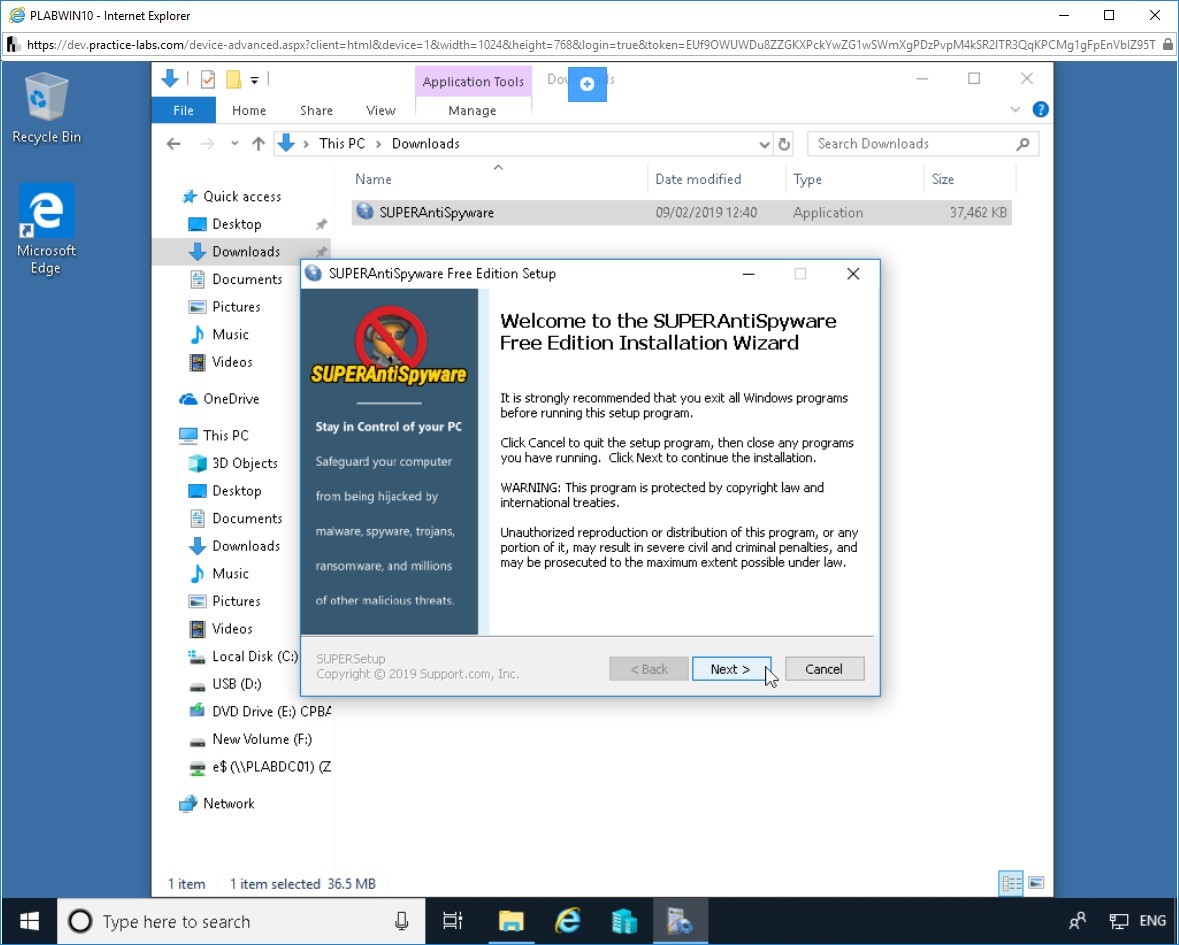Open recent locations dropdown arrow

[235, 144]
